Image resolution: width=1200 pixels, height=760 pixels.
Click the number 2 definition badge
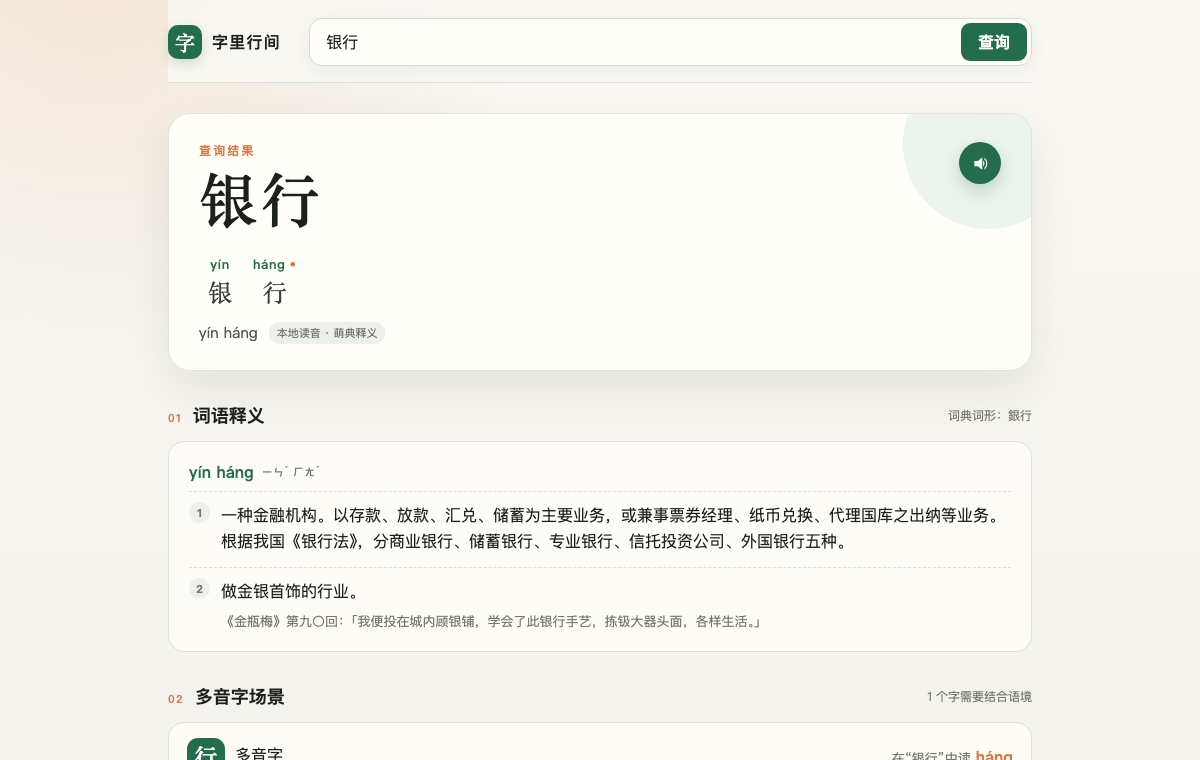pyautogui.click(x=199, y=589)
